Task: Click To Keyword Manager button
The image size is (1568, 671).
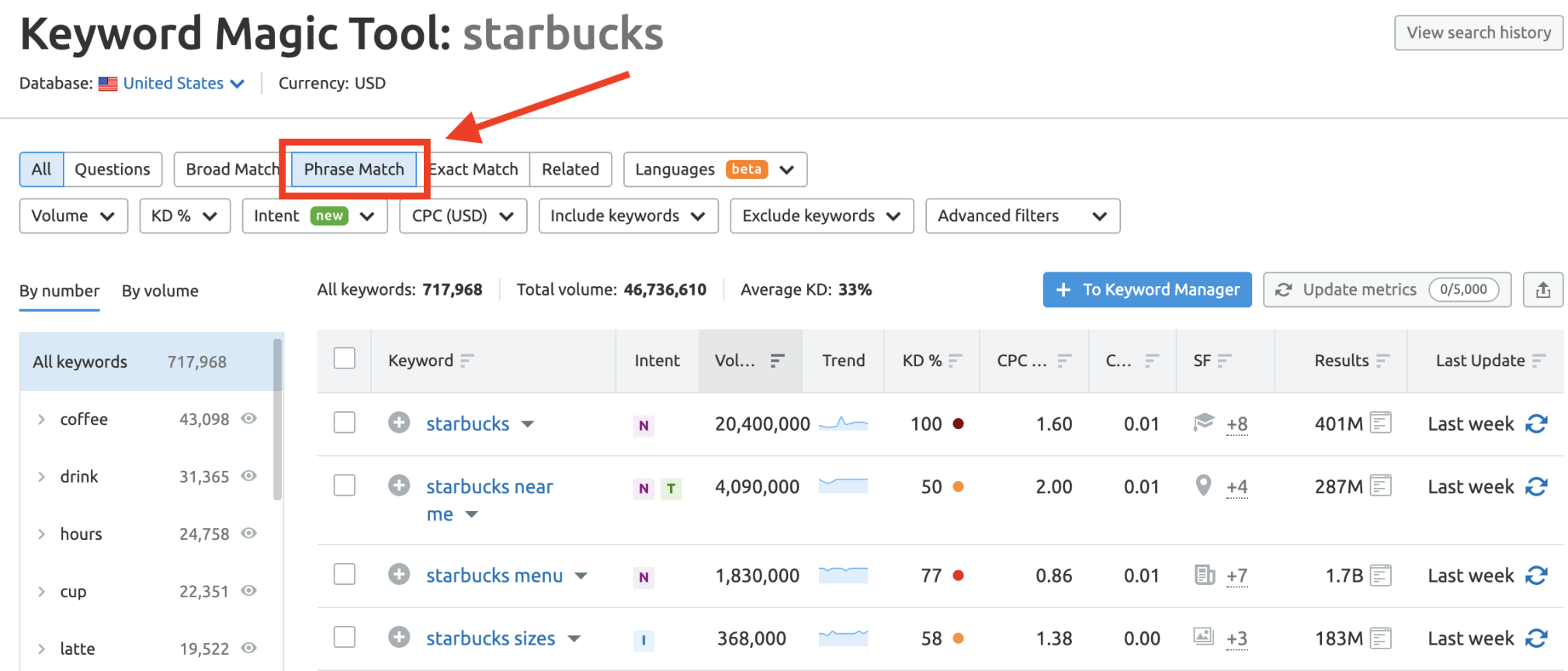Action: [1147, 289]
